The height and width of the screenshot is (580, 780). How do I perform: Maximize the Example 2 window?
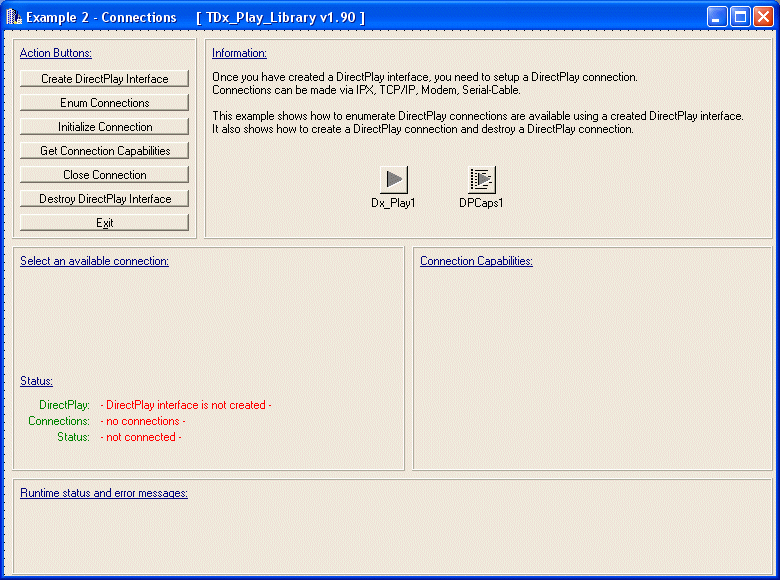click(740, 17)
